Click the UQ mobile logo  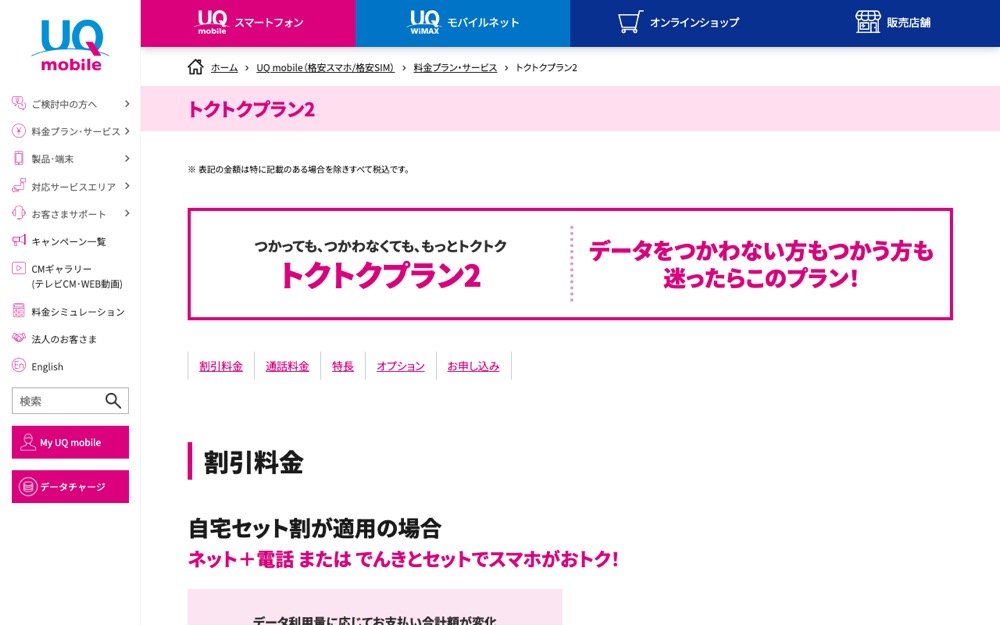pyautogui.click(x=70, y=45)
